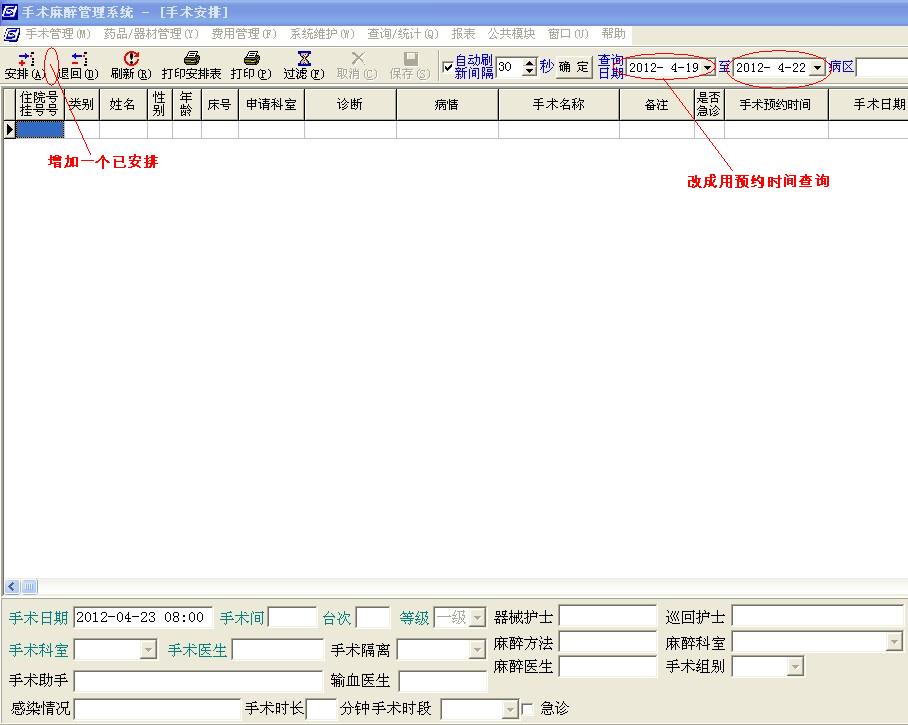Click the 手术助手 input field
Image resolution: width=908 pixels, height=725 pixels.
[198, 681]
